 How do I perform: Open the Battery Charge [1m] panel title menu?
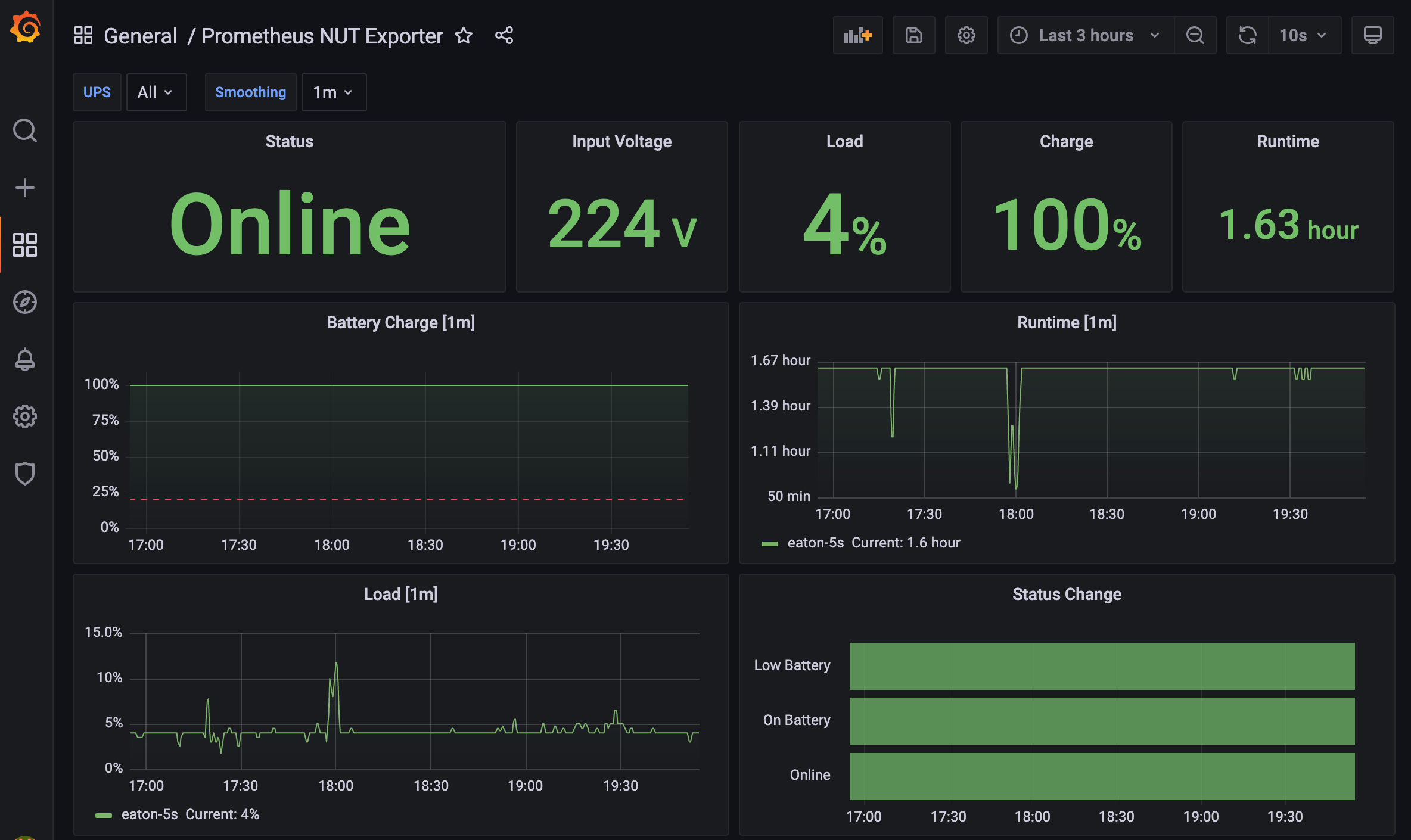click(x=400, y=322)
